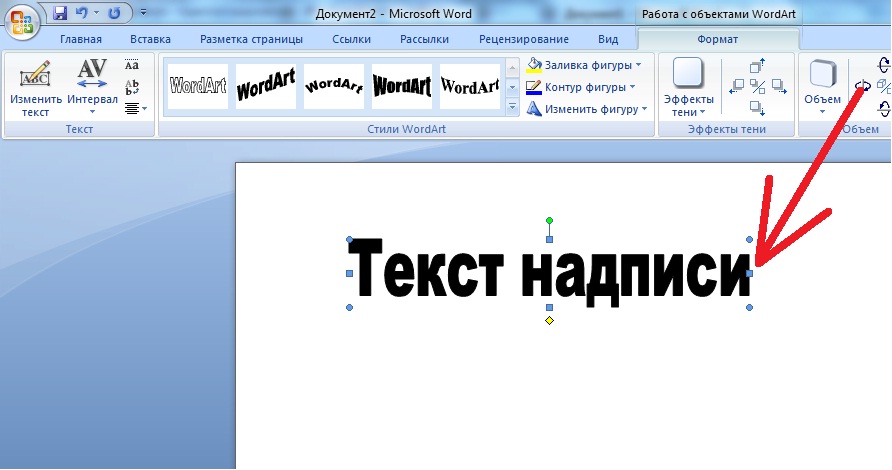This screenshot has height=470, width=892.
Task: Redo the last action
Action: pyautogui.click(x=114, y=13)
